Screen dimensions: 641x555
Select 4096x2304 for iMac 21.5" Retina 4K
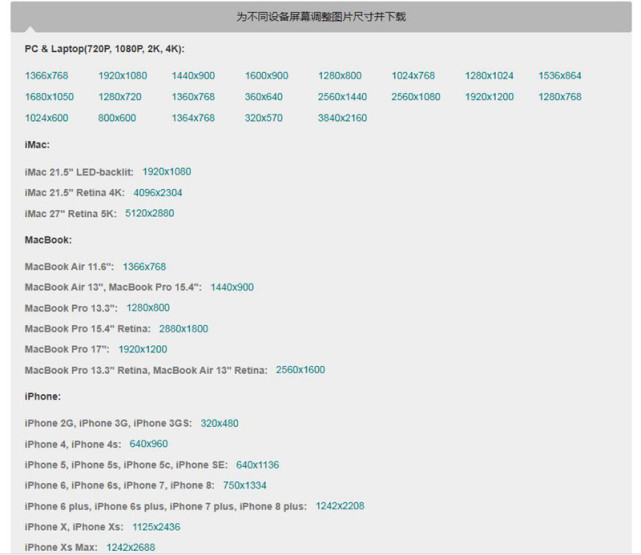click(x=158, y=192)
